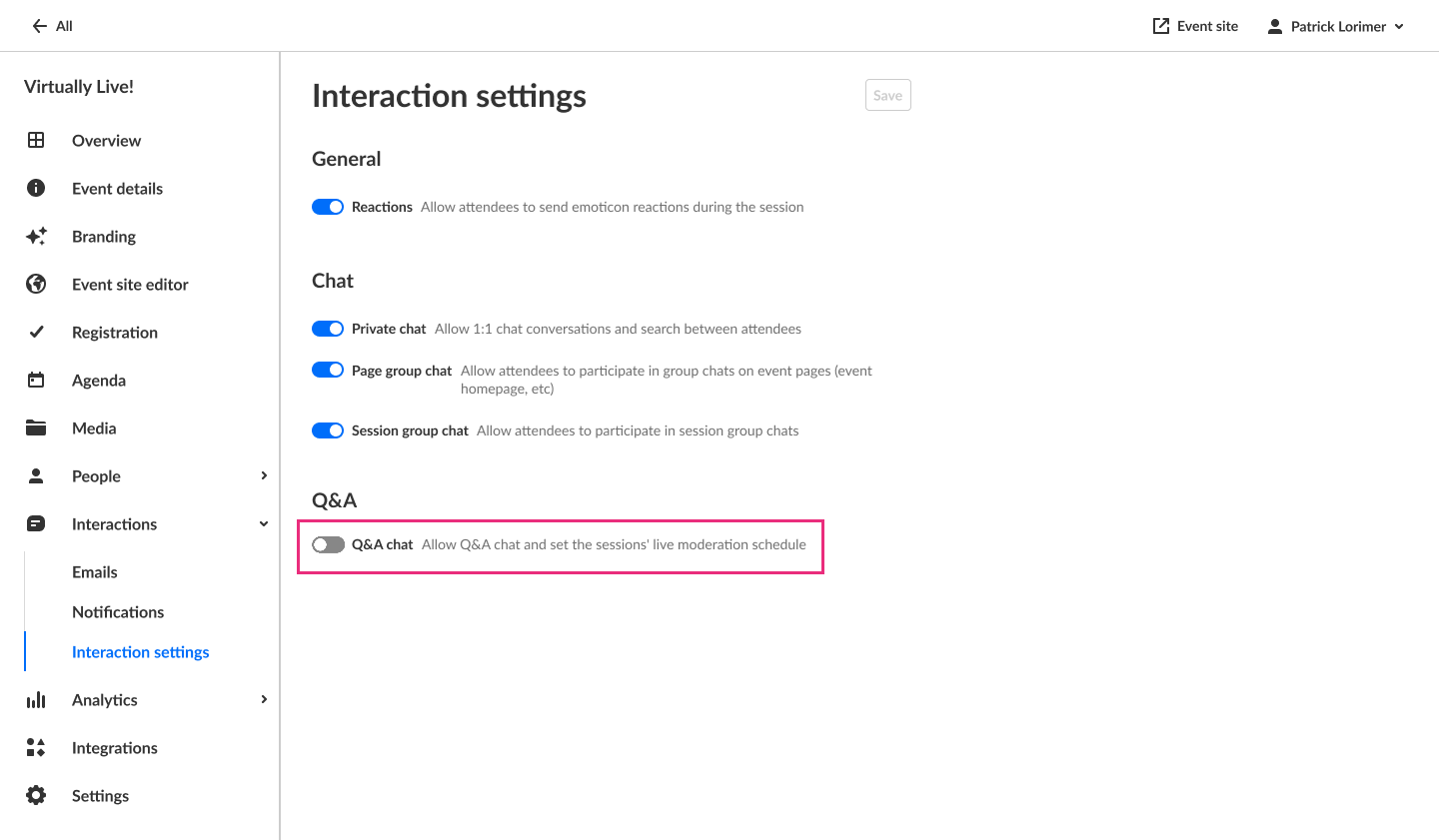
Task: Enable the Q&A chat toggle
Action: pyautogui.click(x=328, y=544)
